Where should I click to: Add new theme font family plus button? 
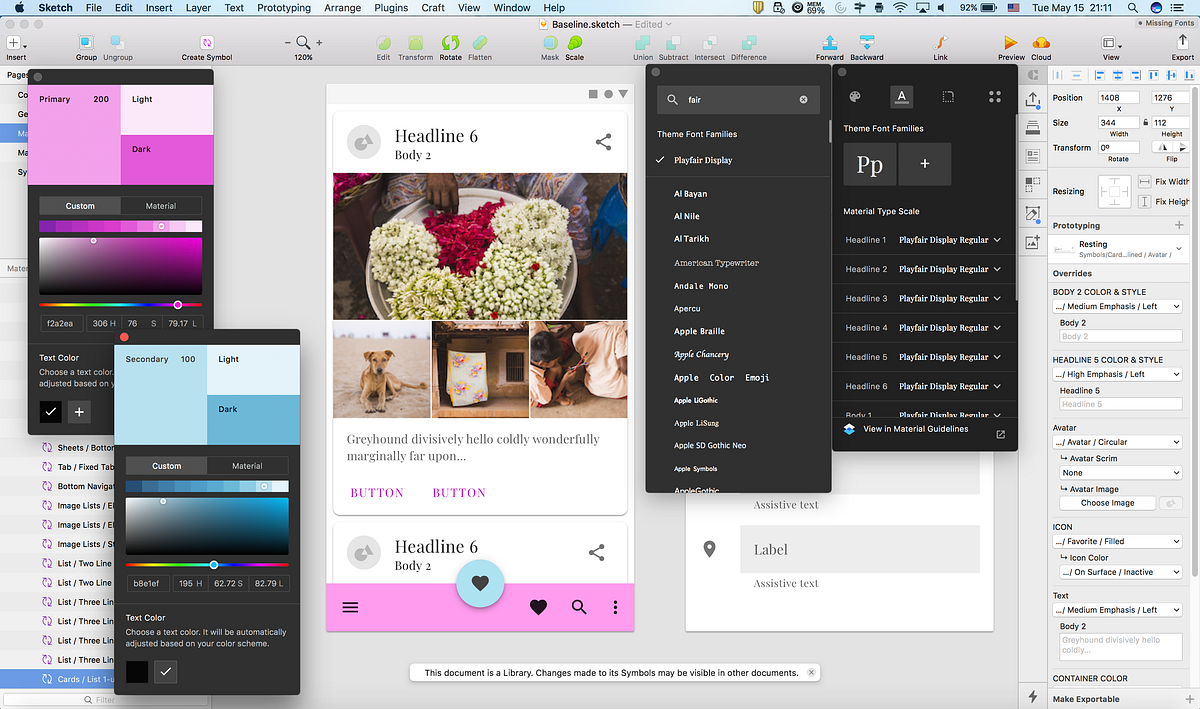[x=924, y=163]
